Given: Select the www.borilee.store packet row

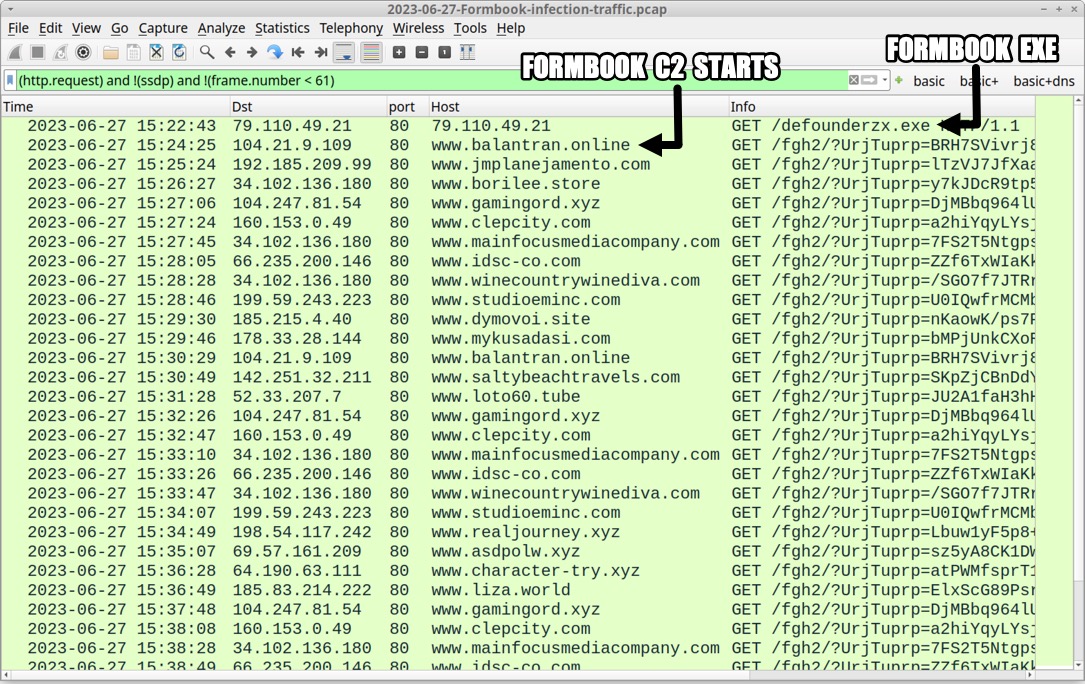Looking at the screenshot, I should pyautogui.click(x=518, y=184).
